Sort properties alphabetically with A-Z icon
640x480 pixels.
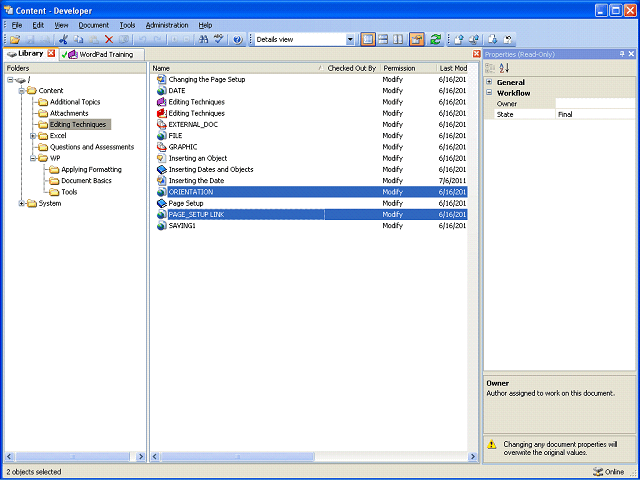pos(504,68)
